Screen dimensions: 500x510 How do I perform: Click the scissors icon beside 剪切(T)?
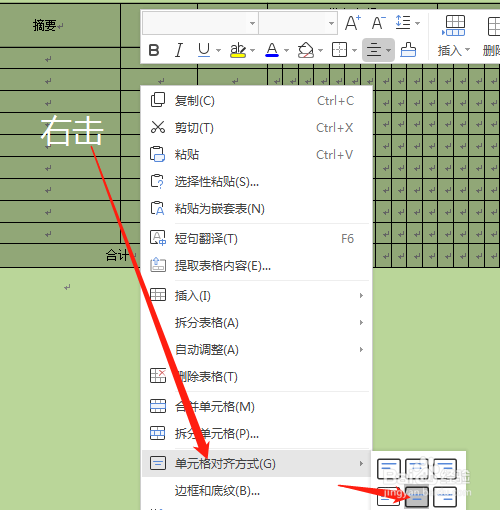click(x=158, y=127)
